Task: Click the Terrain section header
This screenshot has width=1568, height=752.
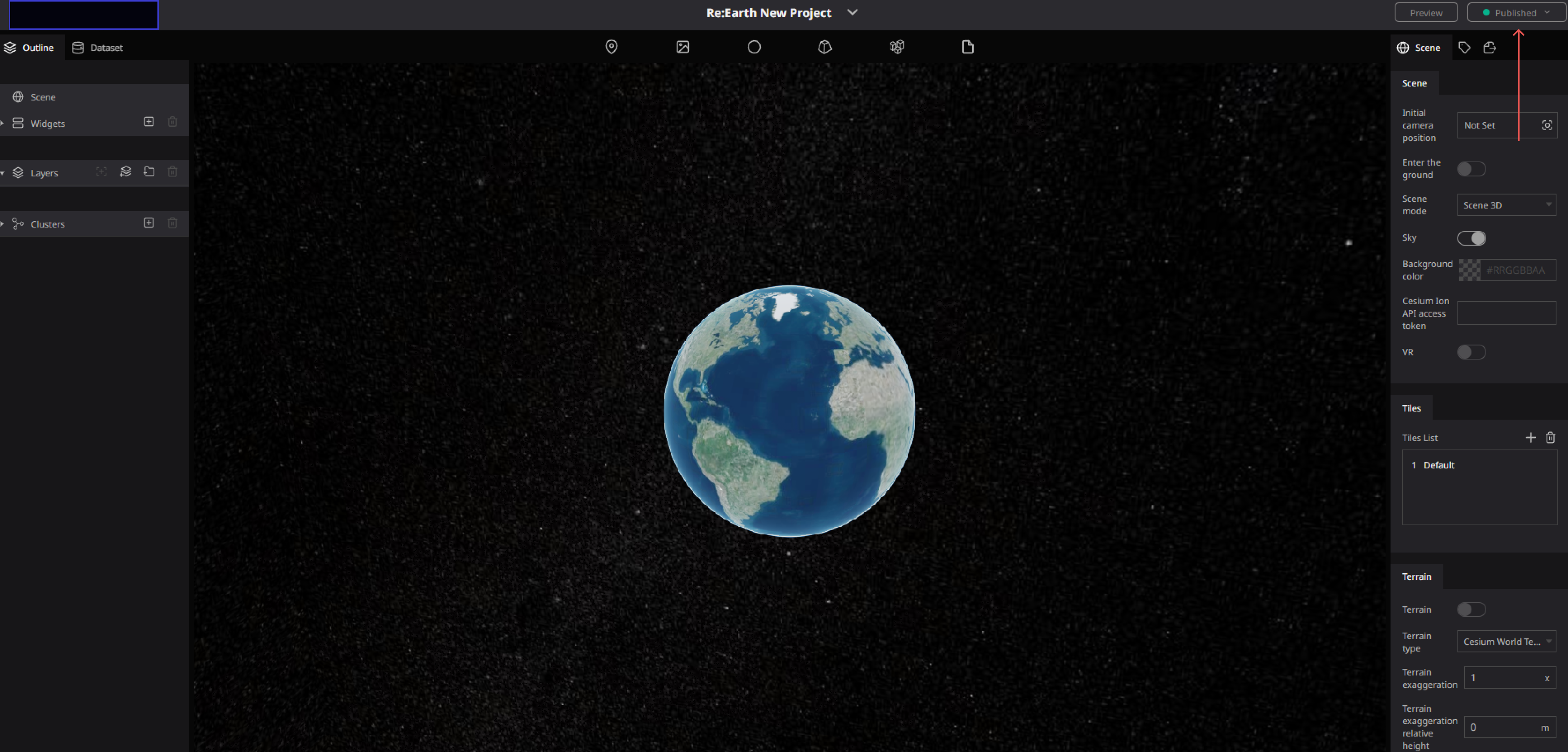Action: (1416, 576)
